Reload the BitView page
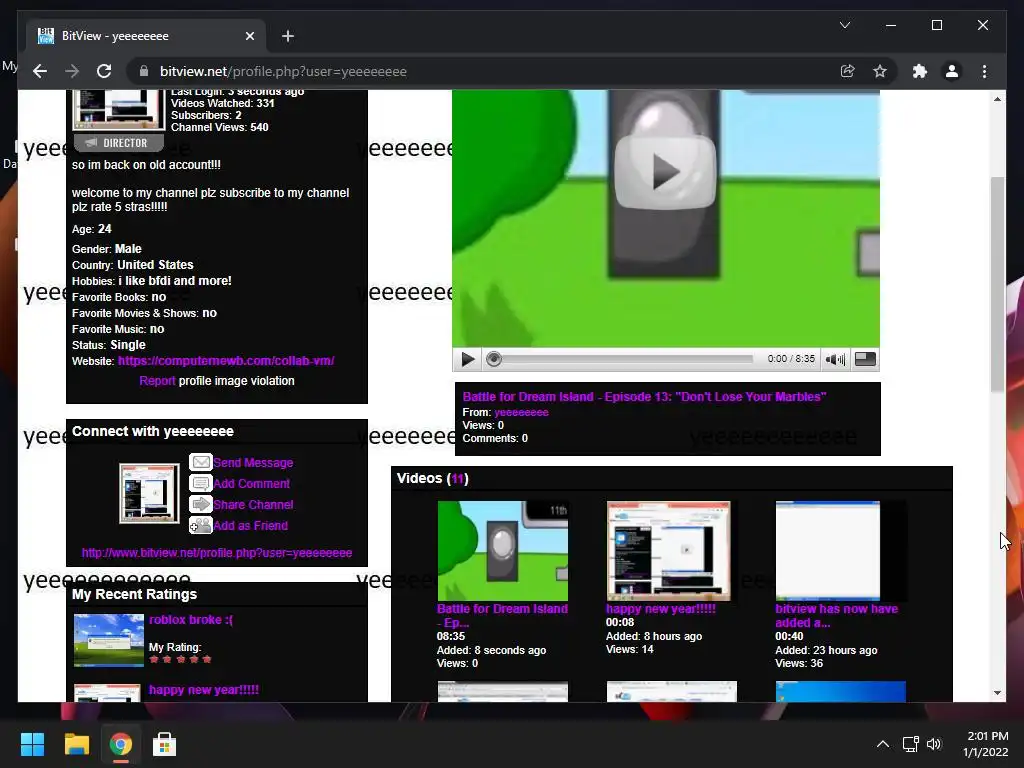The height and width of the screenshot is (768, 1024). click(104, 71)
